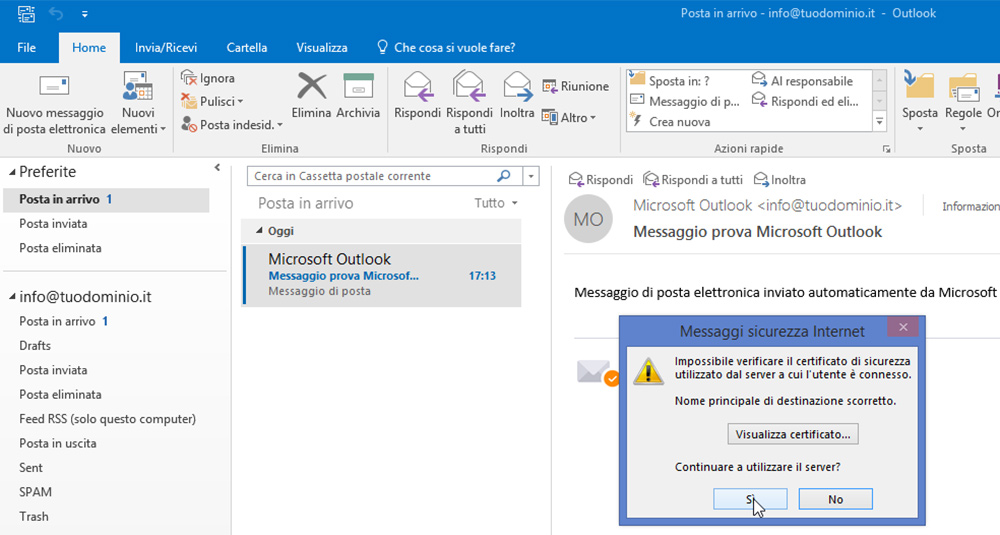
Task: Expand the Azioni rapide gallery
Action: (x=879, y=121)
